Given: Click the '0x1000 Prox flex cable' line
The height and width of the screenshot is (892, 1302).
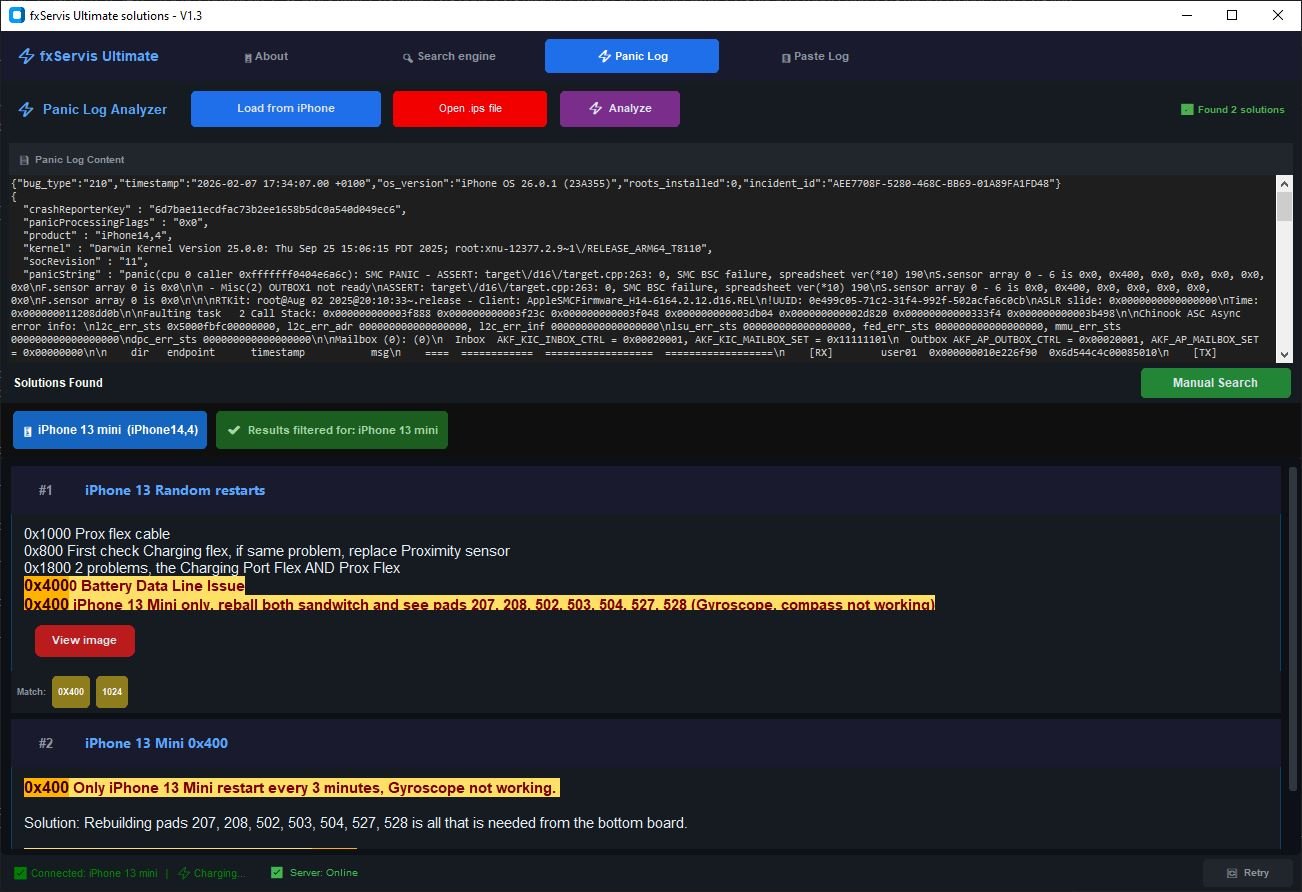Looking at the screenshot, I should (97, 534).
